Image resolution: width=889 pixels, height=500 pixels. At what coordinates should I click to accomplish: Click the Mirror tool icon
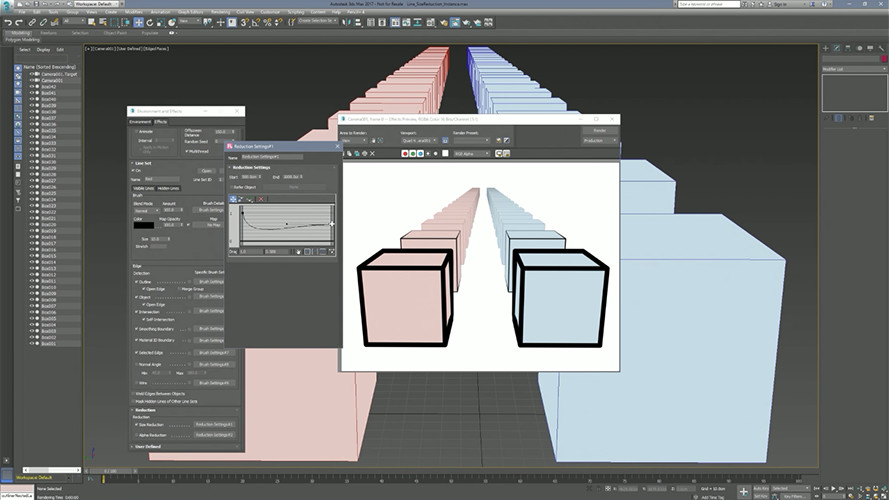pyautogui.click(x=346, y=23)
